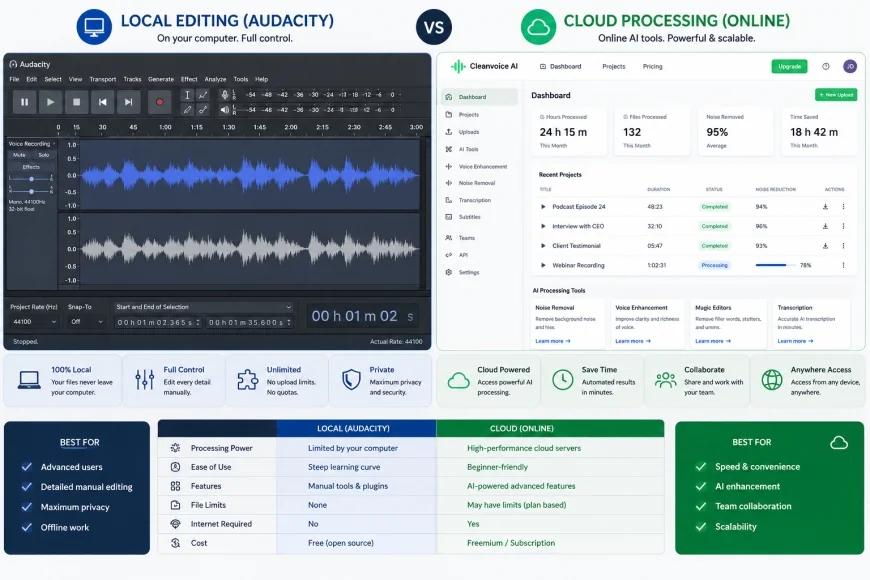This screenshot has width=870, height=580.
Task: Solo the Voice Recording track
Action: (x=44, y=155)
